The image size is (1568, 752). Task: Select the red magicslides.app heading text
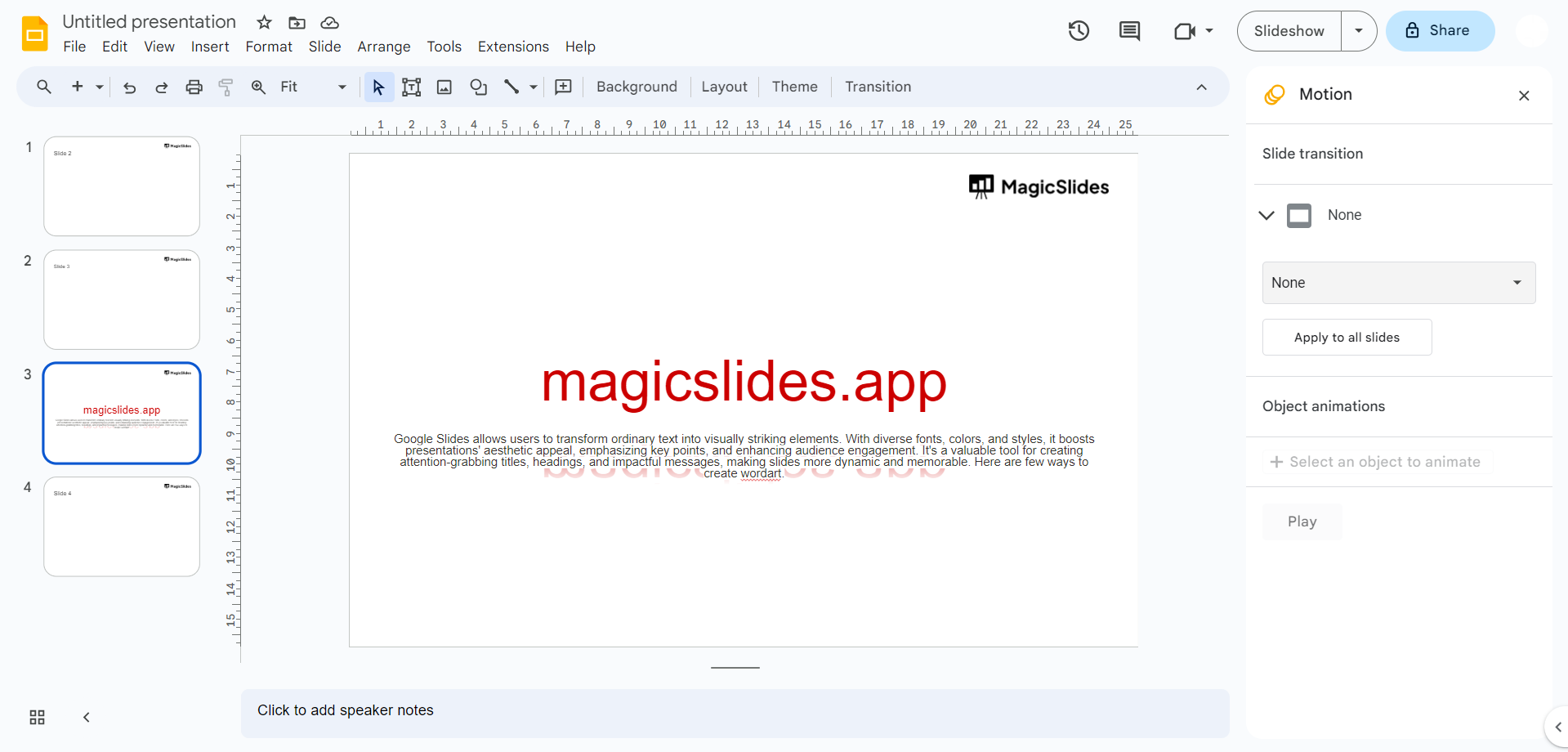(x=744, y=383)
